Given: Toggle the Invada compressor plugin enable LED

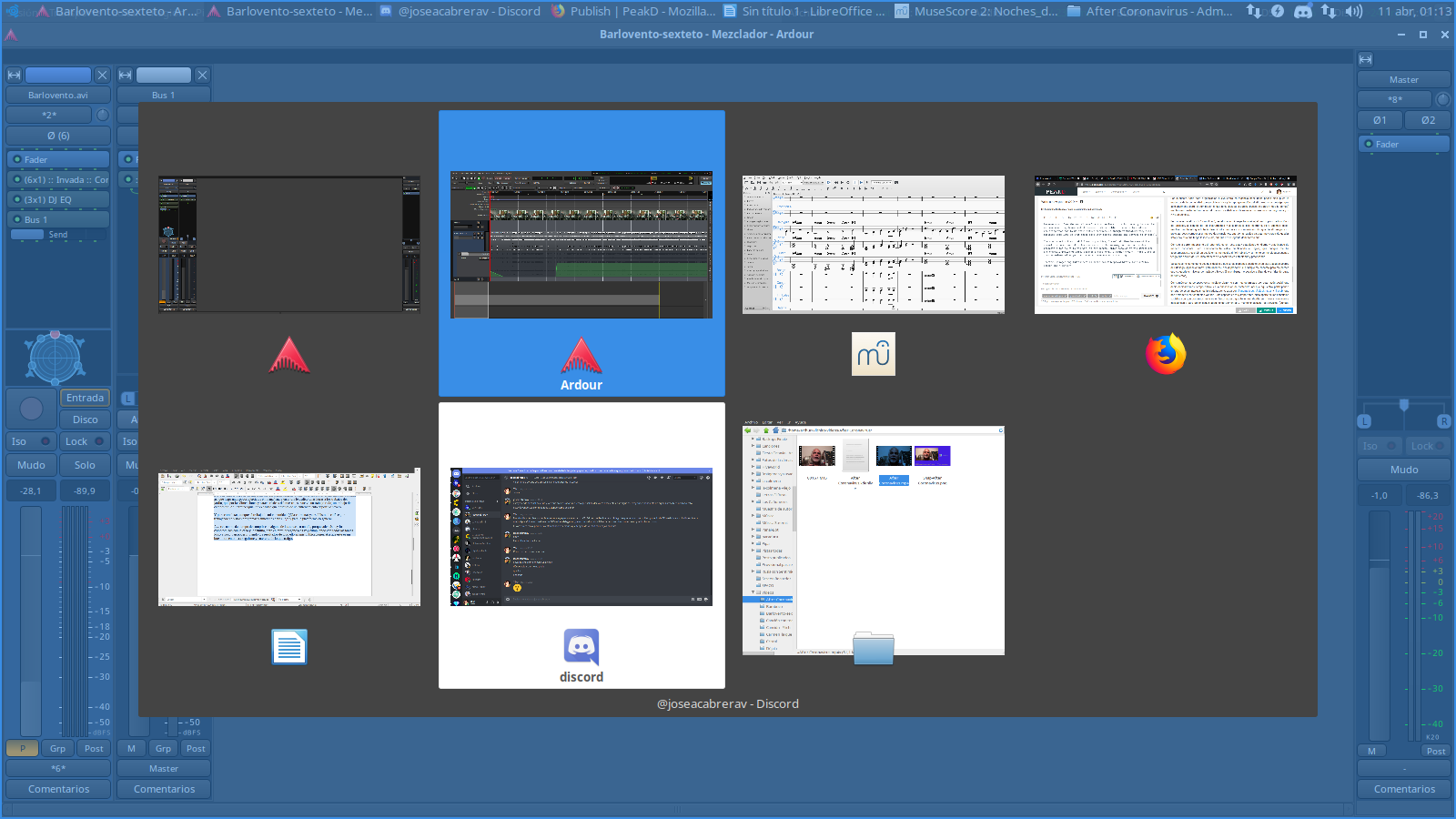Looking at the screenshot, I should [17, 179].
